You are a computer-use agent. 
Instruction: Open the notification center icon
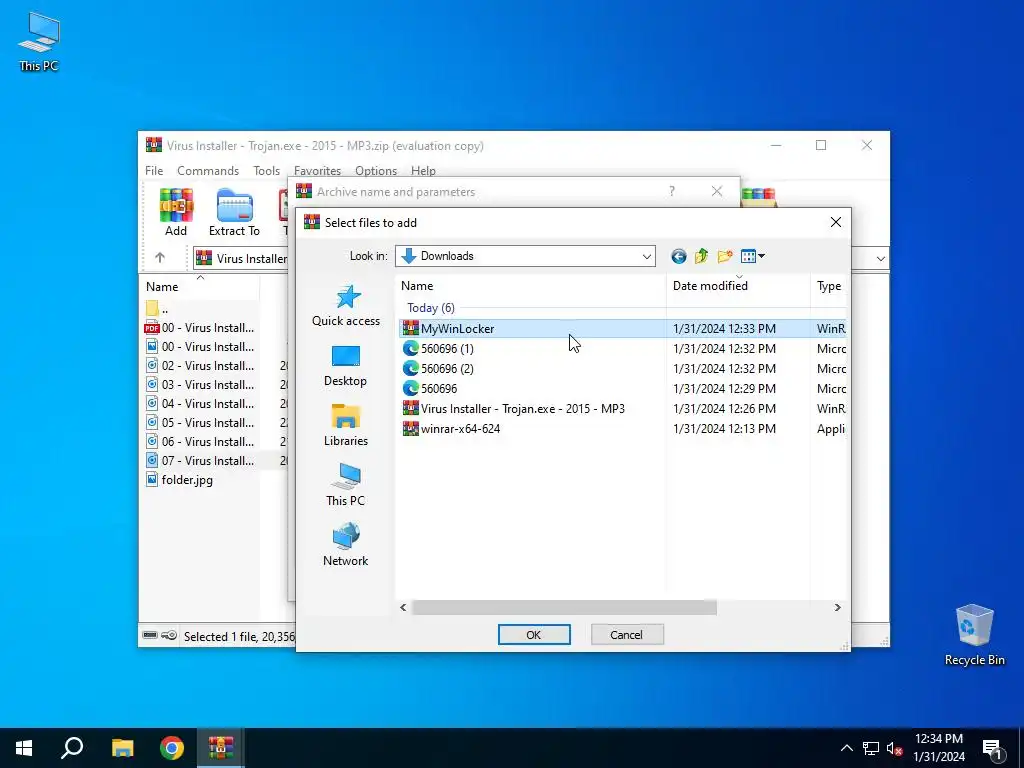click(x=993, y=748)
